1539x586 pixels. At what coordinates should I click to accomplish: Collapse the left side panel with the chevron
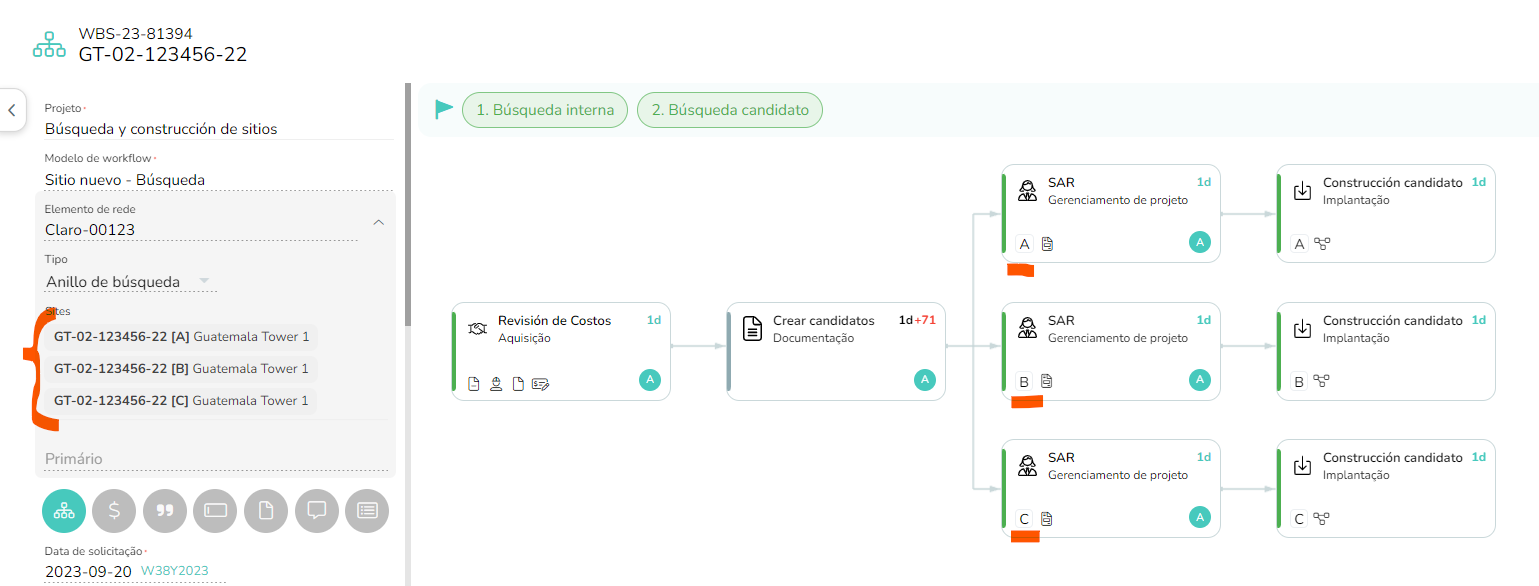pos(12,110)
